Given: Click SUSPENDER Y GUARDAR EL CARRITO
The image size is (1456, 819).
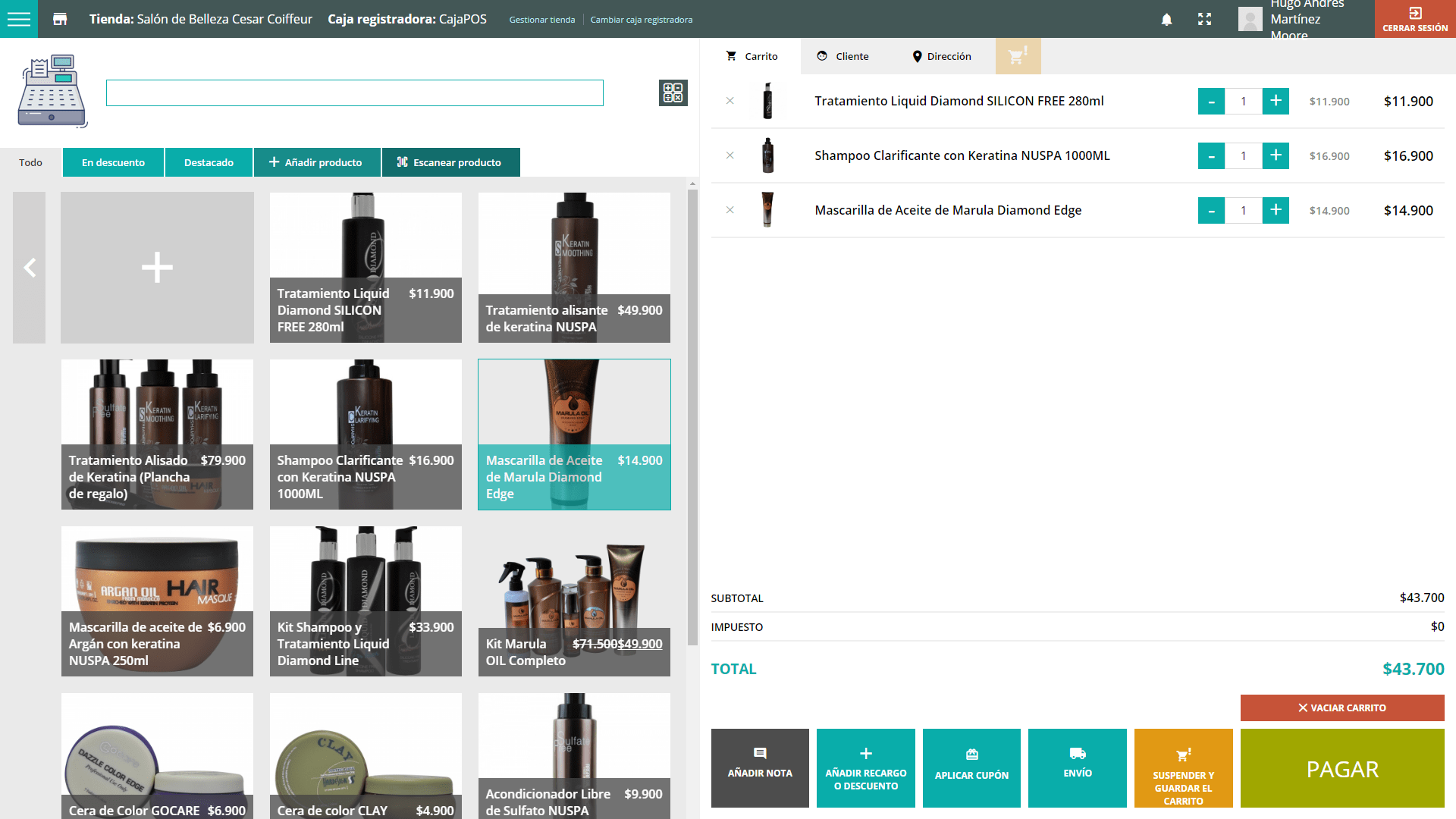Looking at the screenshot, I should [1184, 768].
